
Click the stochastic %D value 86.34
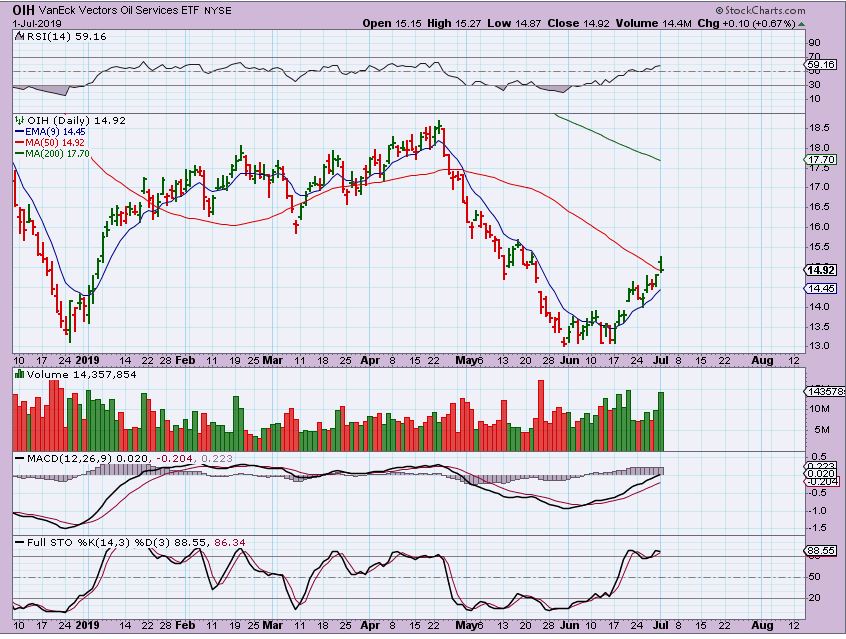coord(230,542)
